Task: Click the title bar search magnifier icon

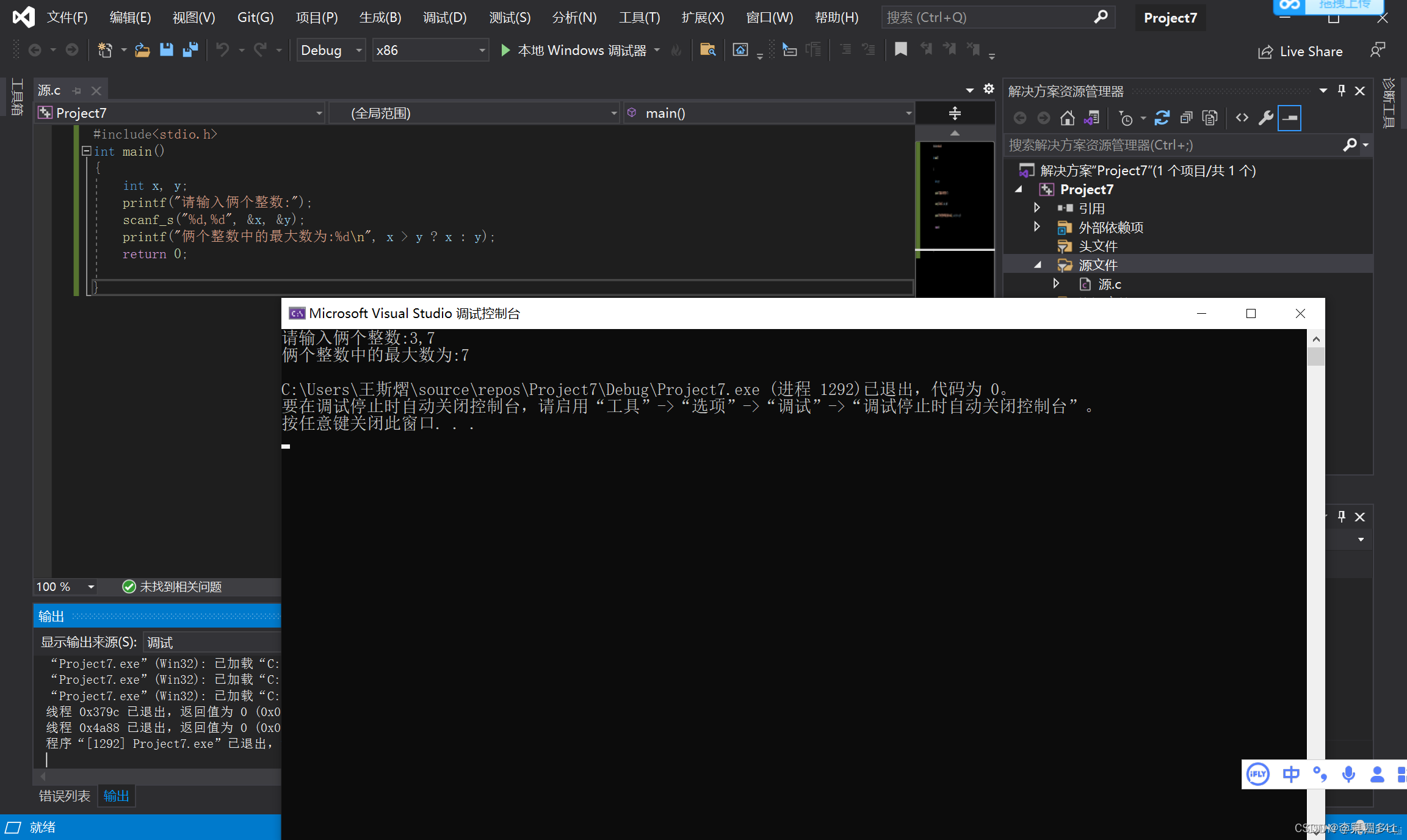Action: [x=1101, y=17]
